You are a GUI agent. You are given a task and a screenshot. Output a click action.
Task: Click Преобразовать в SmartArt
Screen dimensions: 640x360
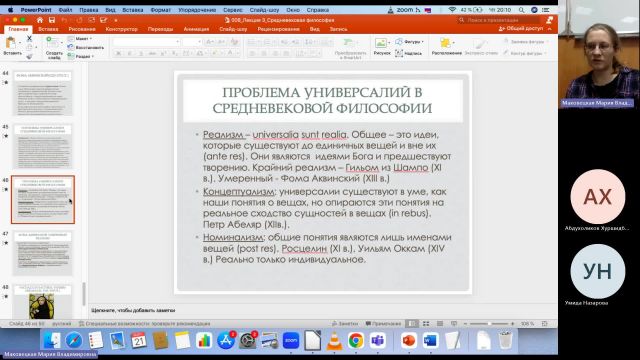[350, 48]
